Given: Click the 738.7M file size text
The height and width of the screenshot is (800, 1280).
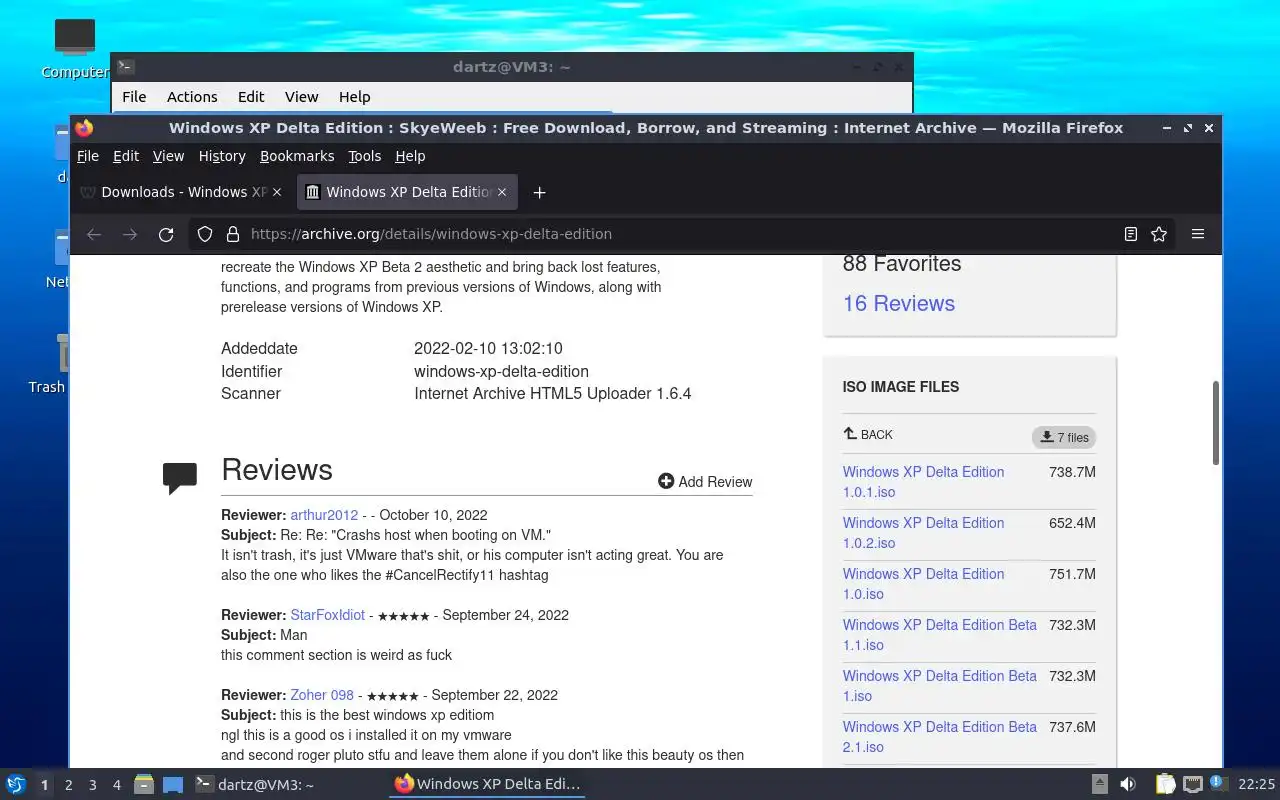Looking at the screenshot, I should pyautogui.click(x=1072, y=472).
